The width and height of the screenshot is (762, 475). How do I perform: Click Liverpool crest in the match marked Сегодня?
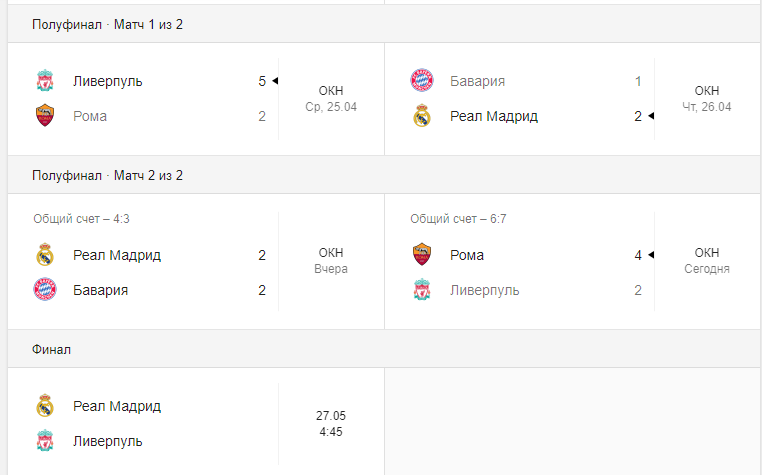[421, 290]
